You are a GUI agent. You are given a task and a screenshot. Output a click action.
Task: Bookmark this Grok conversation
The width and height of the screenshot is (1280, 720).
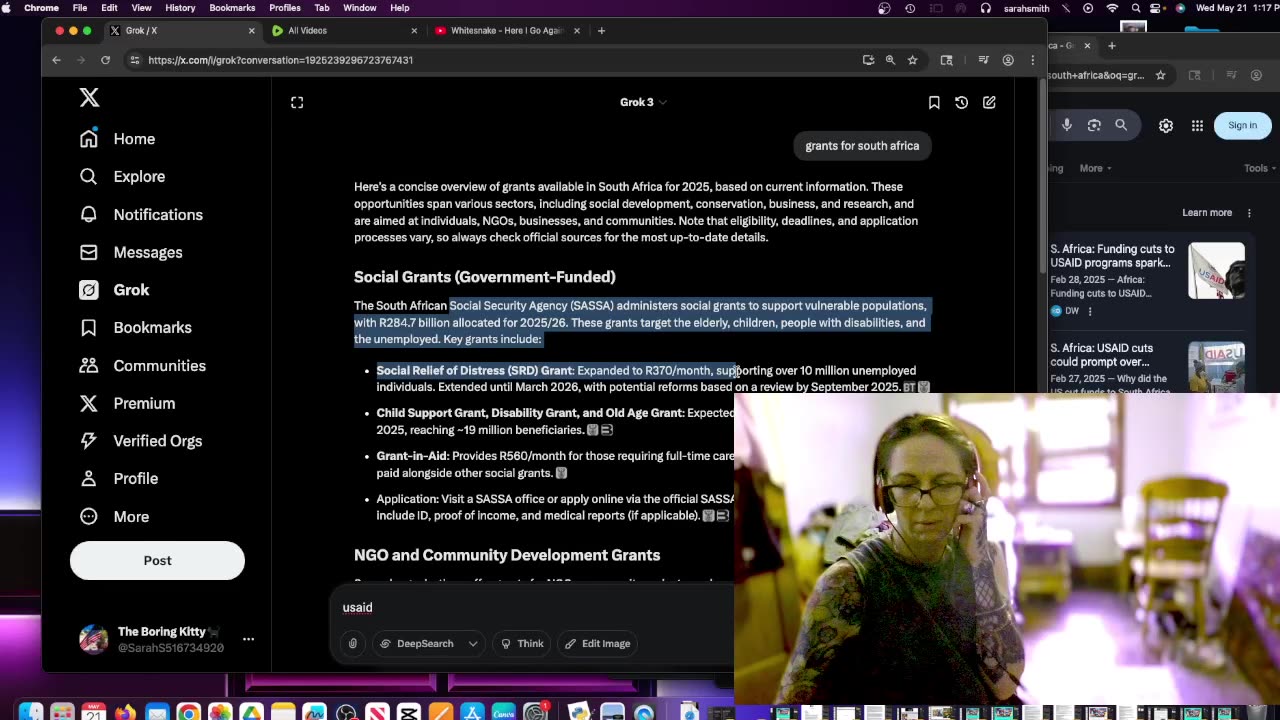coord(934,102)
